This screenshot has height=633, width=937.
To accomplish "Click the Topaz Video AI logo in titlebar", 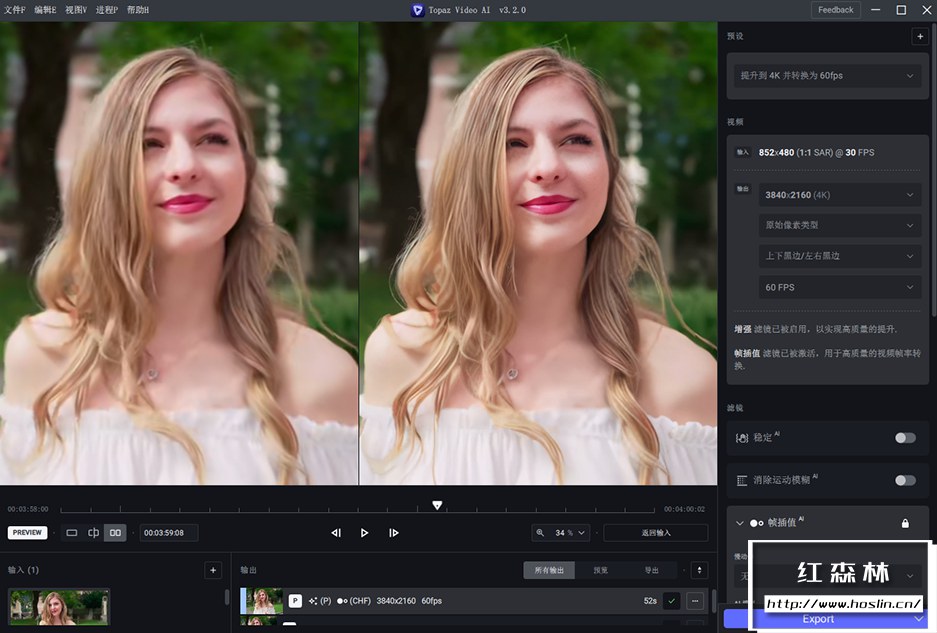I will point(417,10).
